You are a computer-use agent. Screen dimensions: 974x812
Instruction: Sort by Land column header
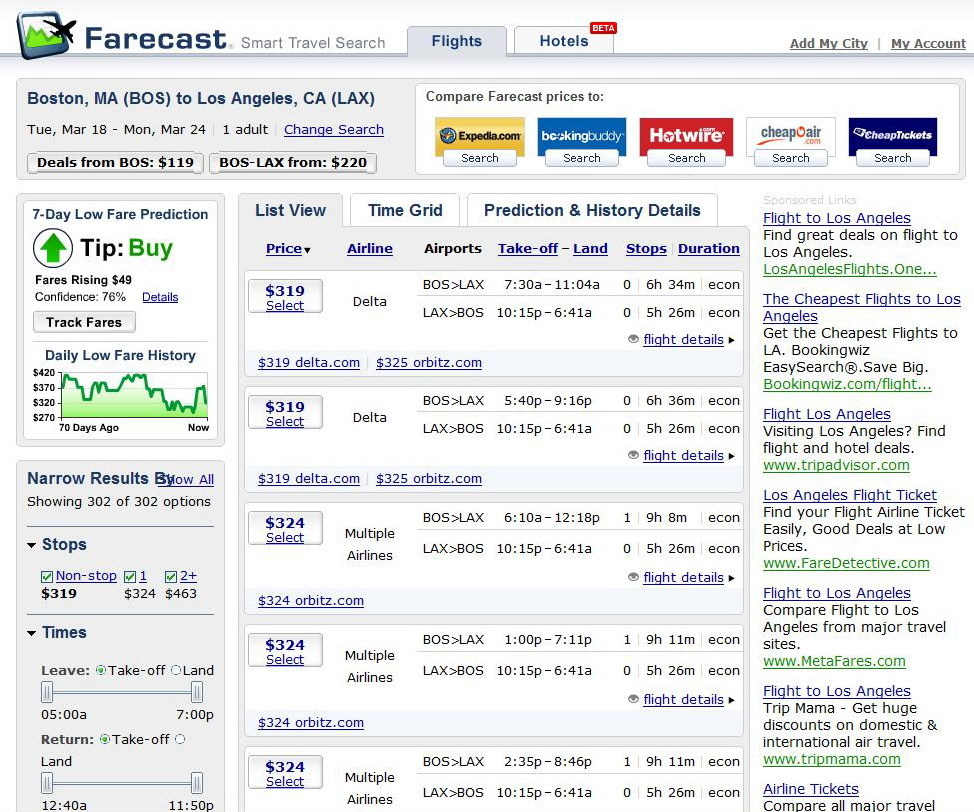[x=590, y=249]
